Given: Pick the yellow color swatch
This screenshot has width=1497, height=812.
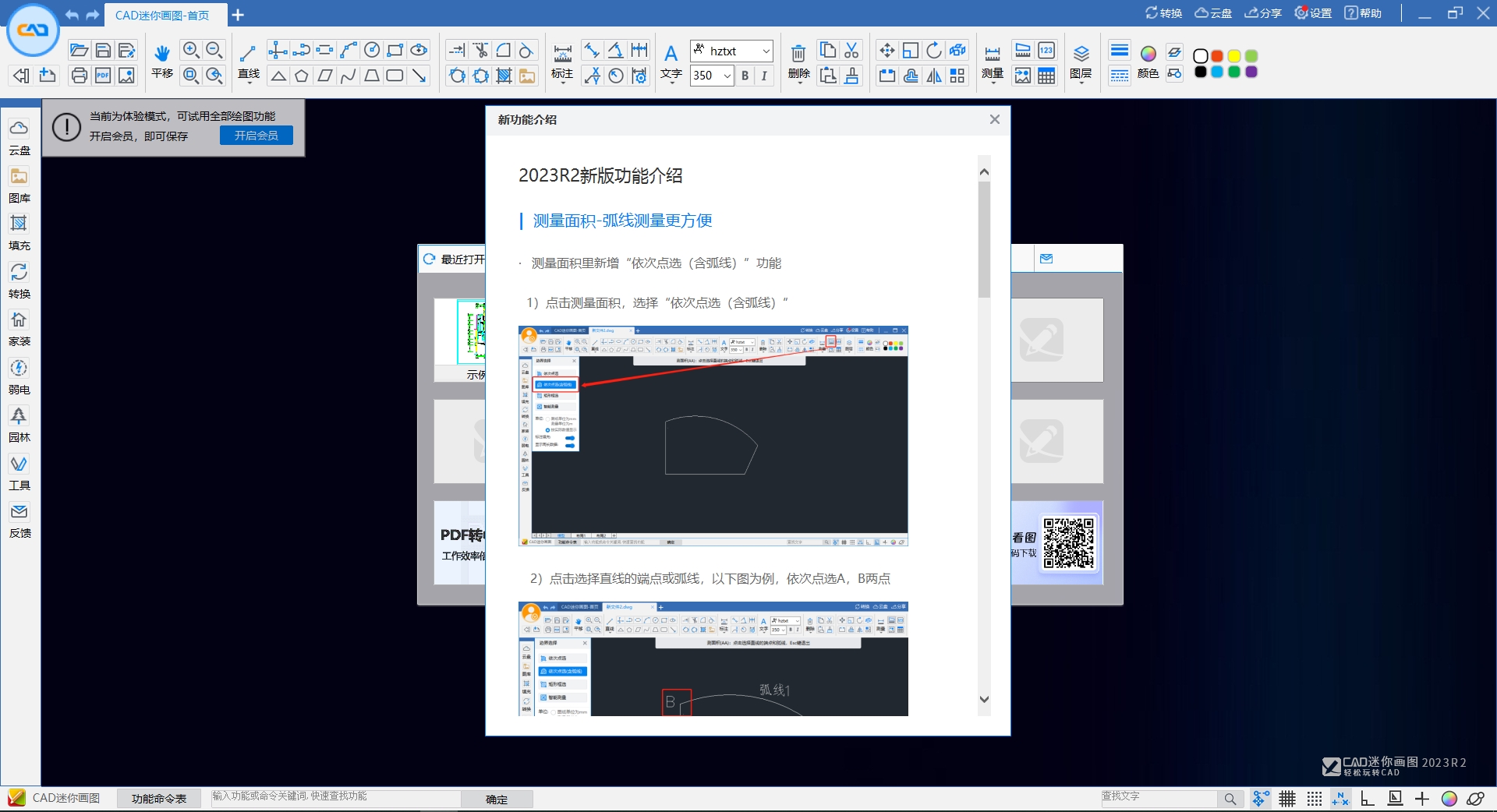Looking at the screenshot, I should click(x=1233, y=56).
